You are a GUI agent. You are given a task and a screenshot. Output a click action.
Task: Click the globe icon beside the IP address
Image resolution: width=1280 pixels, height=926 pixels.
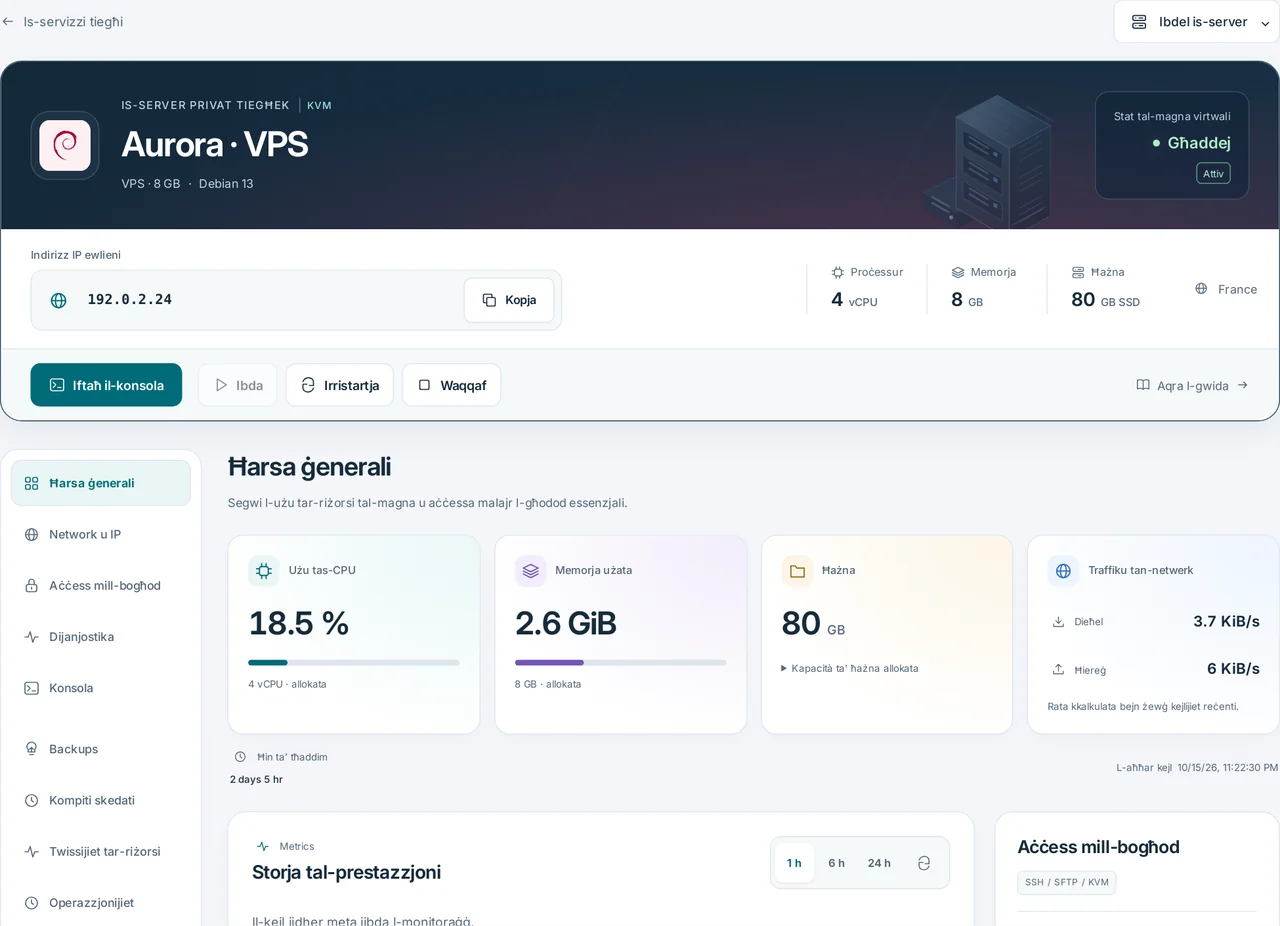point(59,300)
